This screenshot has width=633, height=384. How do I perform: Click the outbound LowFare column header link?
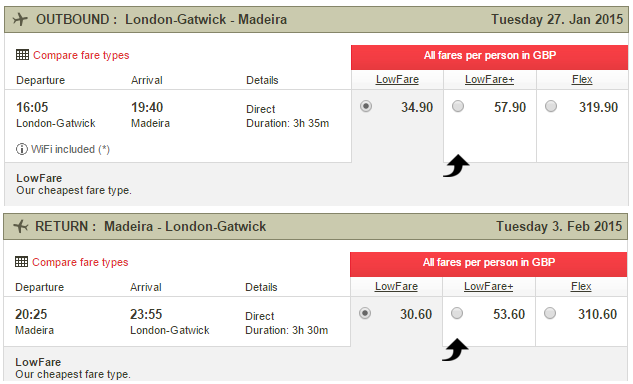pos(397,80)
